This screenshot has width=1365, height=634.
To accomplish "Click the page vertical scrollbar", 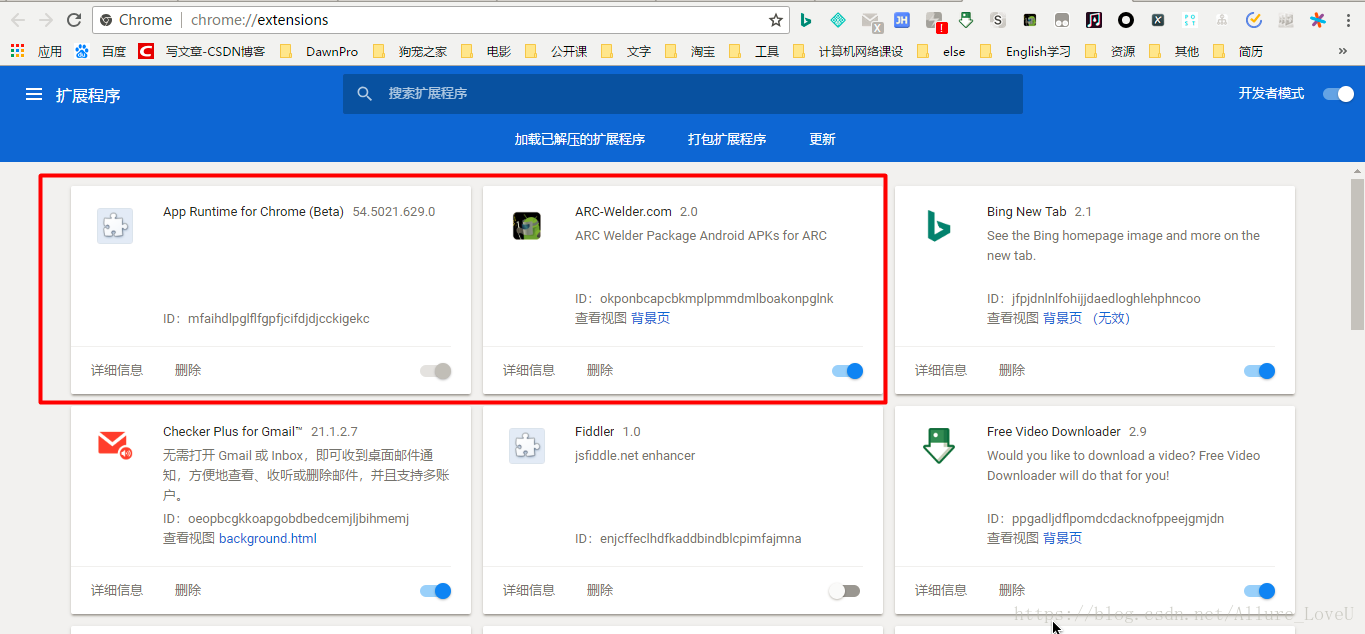I will (x=1357, y=255).
